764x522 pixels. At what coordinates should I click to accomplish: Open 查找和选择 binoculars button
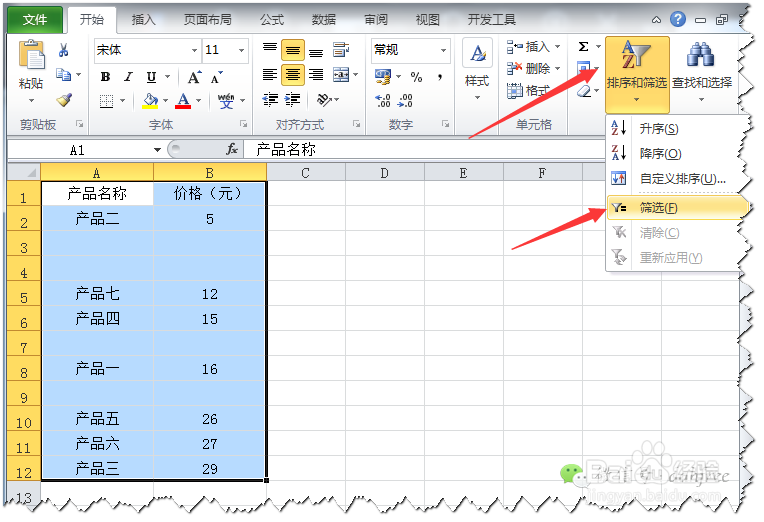tap(702, 71)
